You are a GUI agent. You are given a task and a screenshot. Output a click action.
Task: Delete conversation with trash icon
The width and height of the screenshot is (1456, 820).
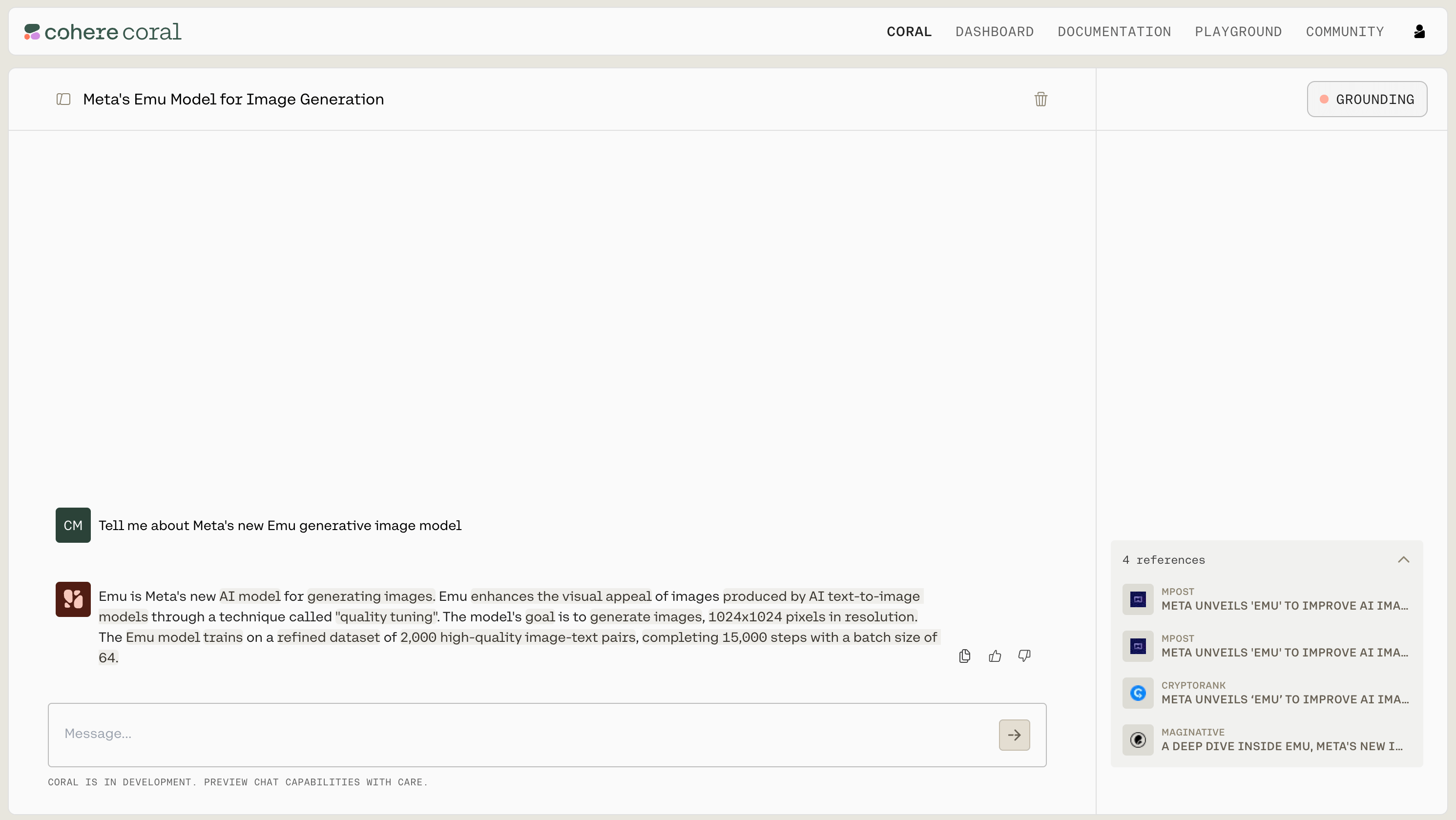(1040, 100)
